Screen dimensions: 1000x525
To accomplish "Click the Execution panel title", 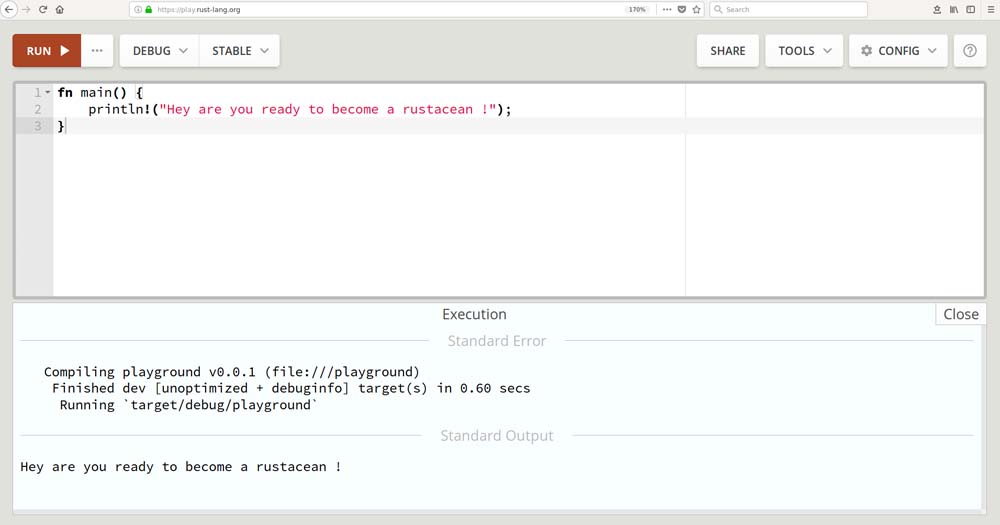I will tap(474, 314).
